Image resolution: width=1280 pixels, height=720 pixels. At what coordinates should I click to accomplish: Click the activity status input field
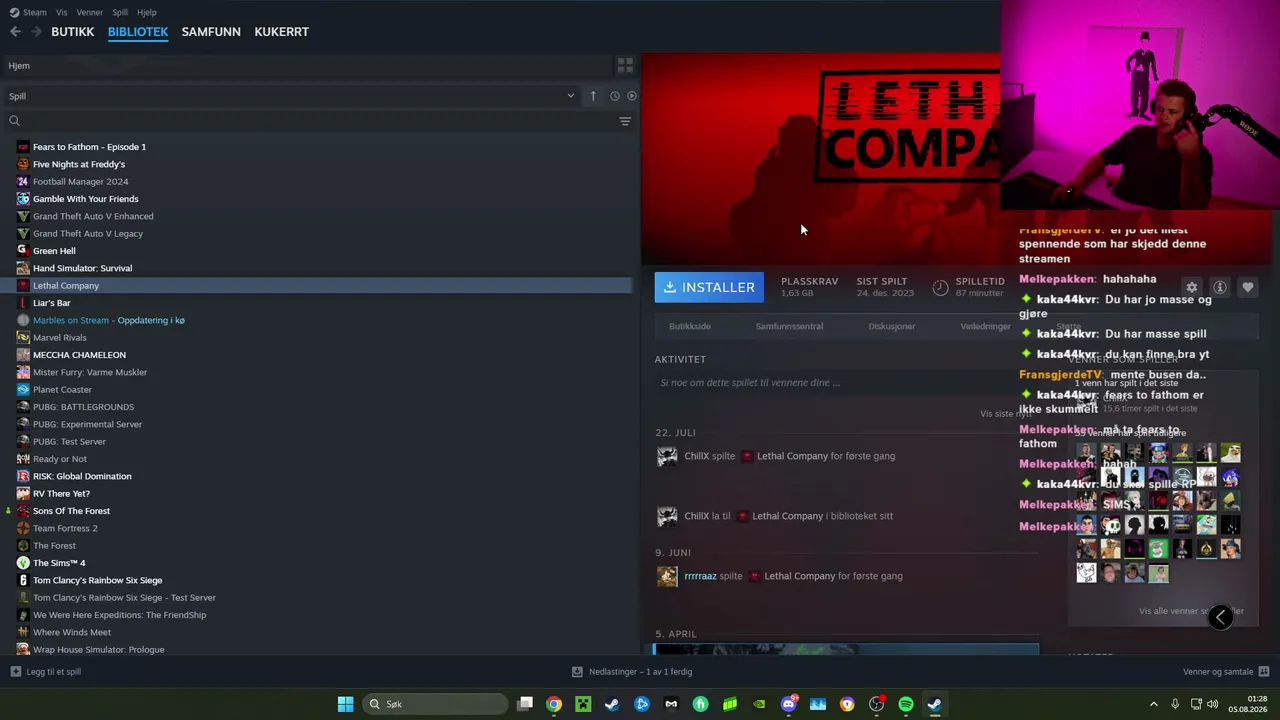coord(845,383)
